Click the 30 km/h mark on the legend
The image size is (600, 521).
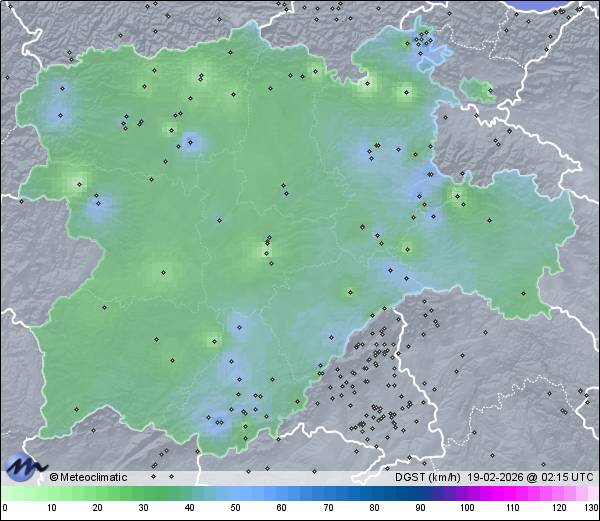(144, 508)
